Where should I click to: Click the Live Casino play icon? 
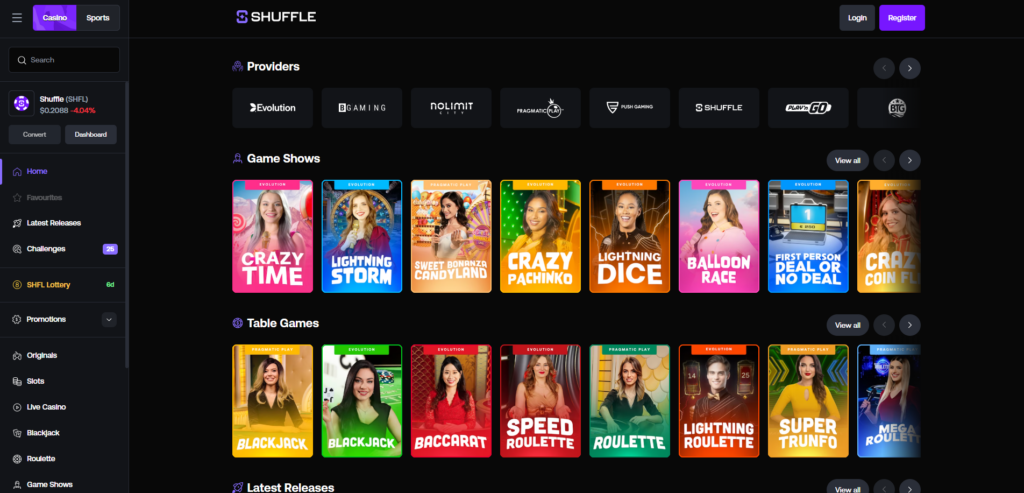[17, 407]
